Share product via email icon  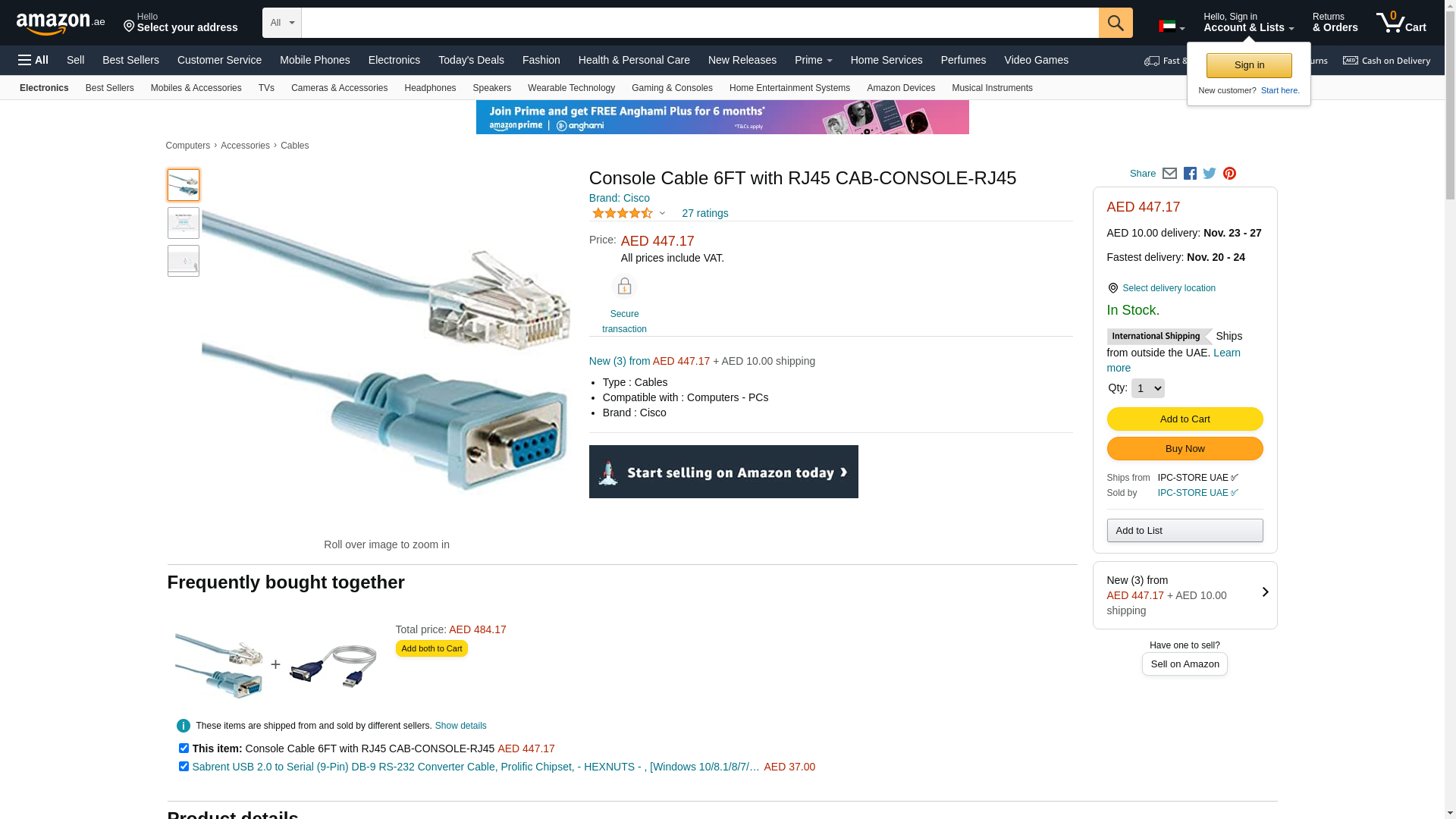pos(1169,174)
